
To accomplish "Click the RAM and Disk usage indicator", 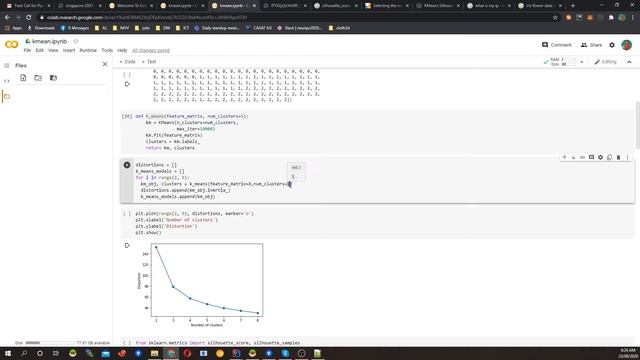I will pyautogui.click(x=560, y=62).
